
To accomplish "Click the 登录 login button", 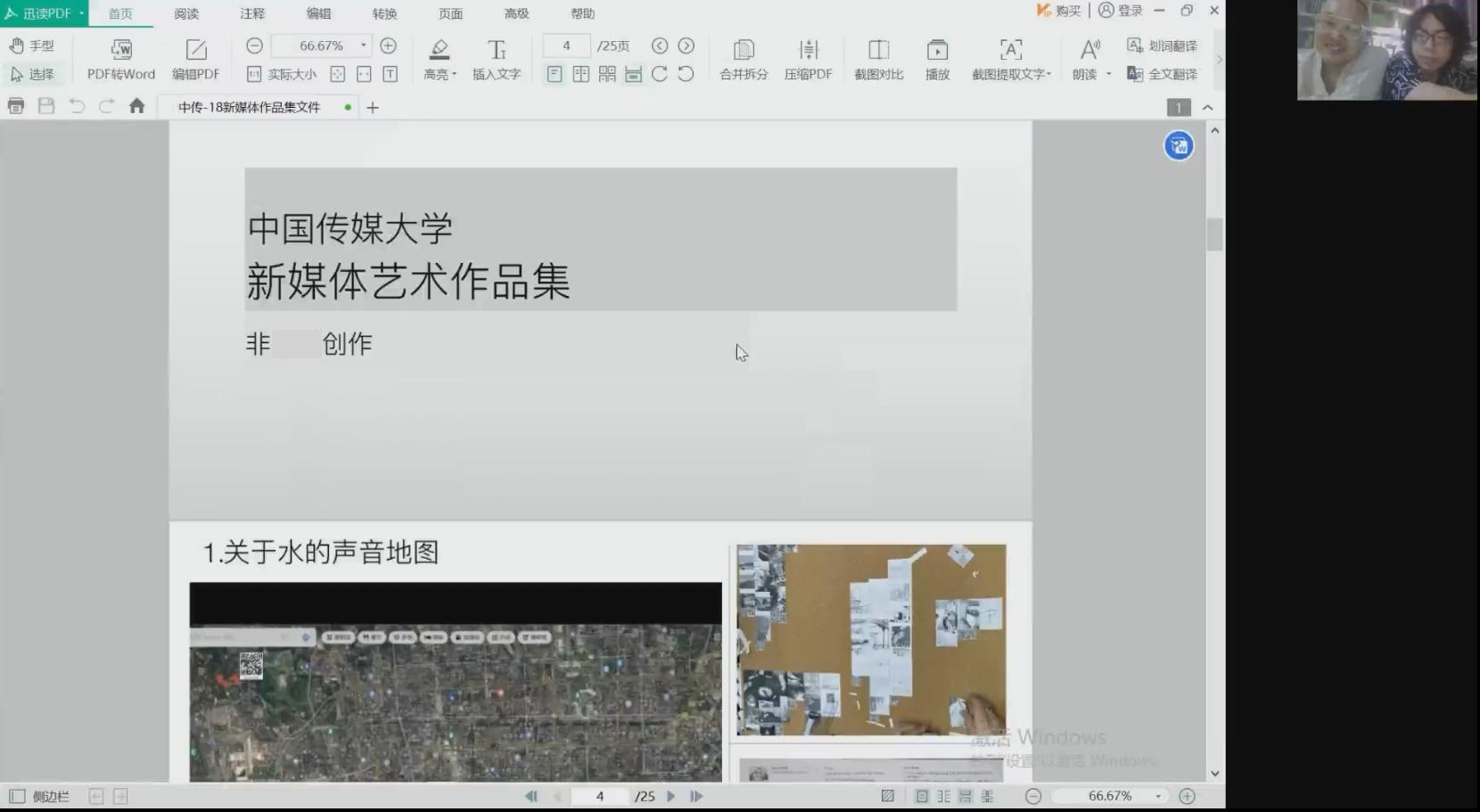I will coord(1122,11).
